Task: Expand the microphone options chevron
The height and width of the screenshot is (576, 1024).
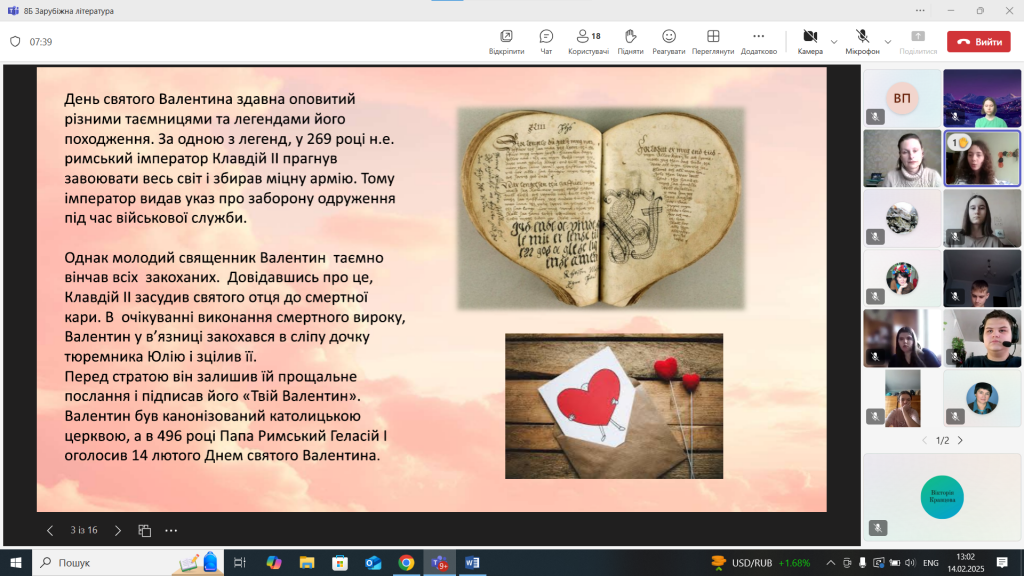Action: tap(888, 41)
